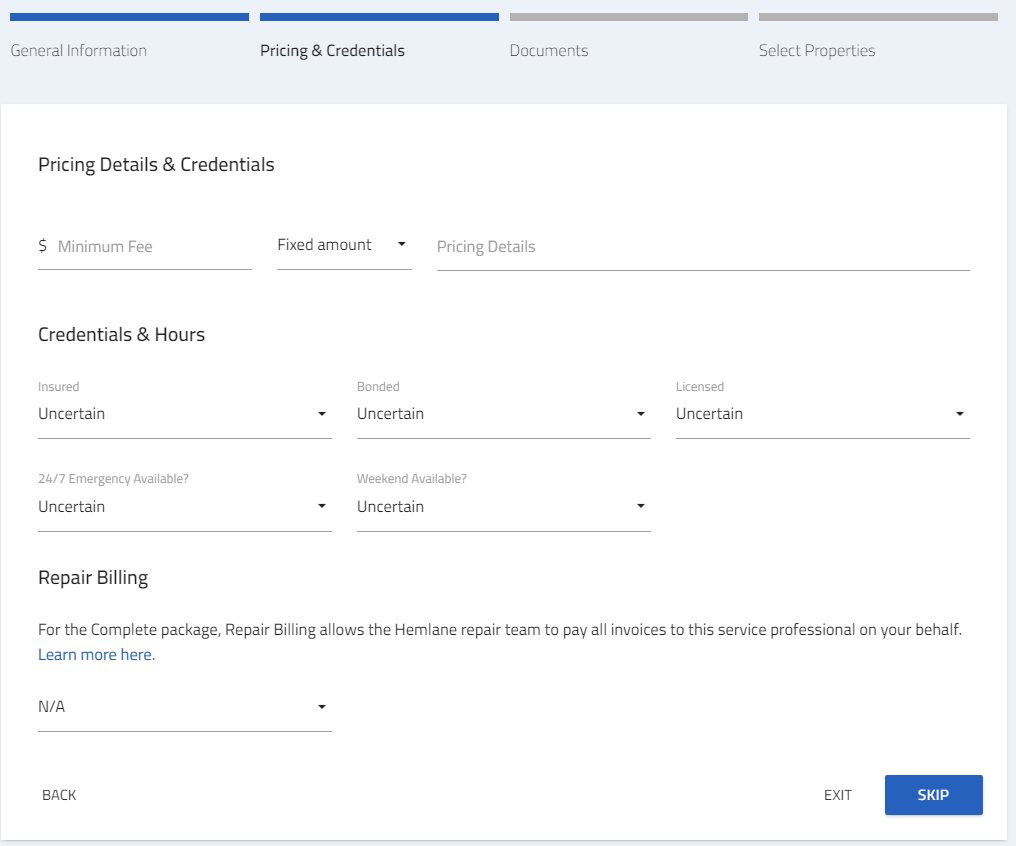Image resolution: width=1016 pixels, height=846 pixels.
Task: Click the Repair Billing heading
Action: 93,578
